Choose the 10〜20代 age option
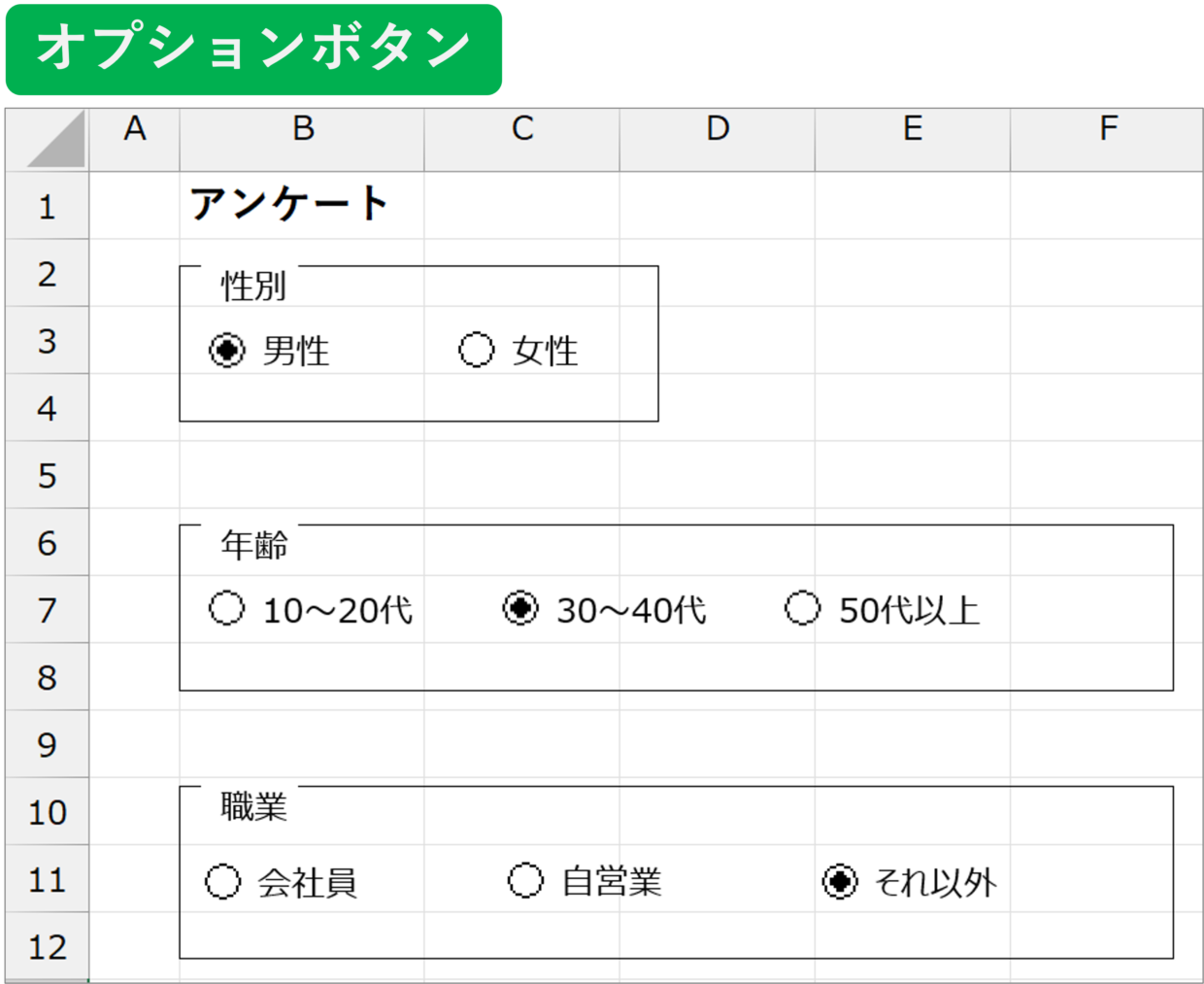Screen dimensions: 1204x984 [x=226, y=610]
